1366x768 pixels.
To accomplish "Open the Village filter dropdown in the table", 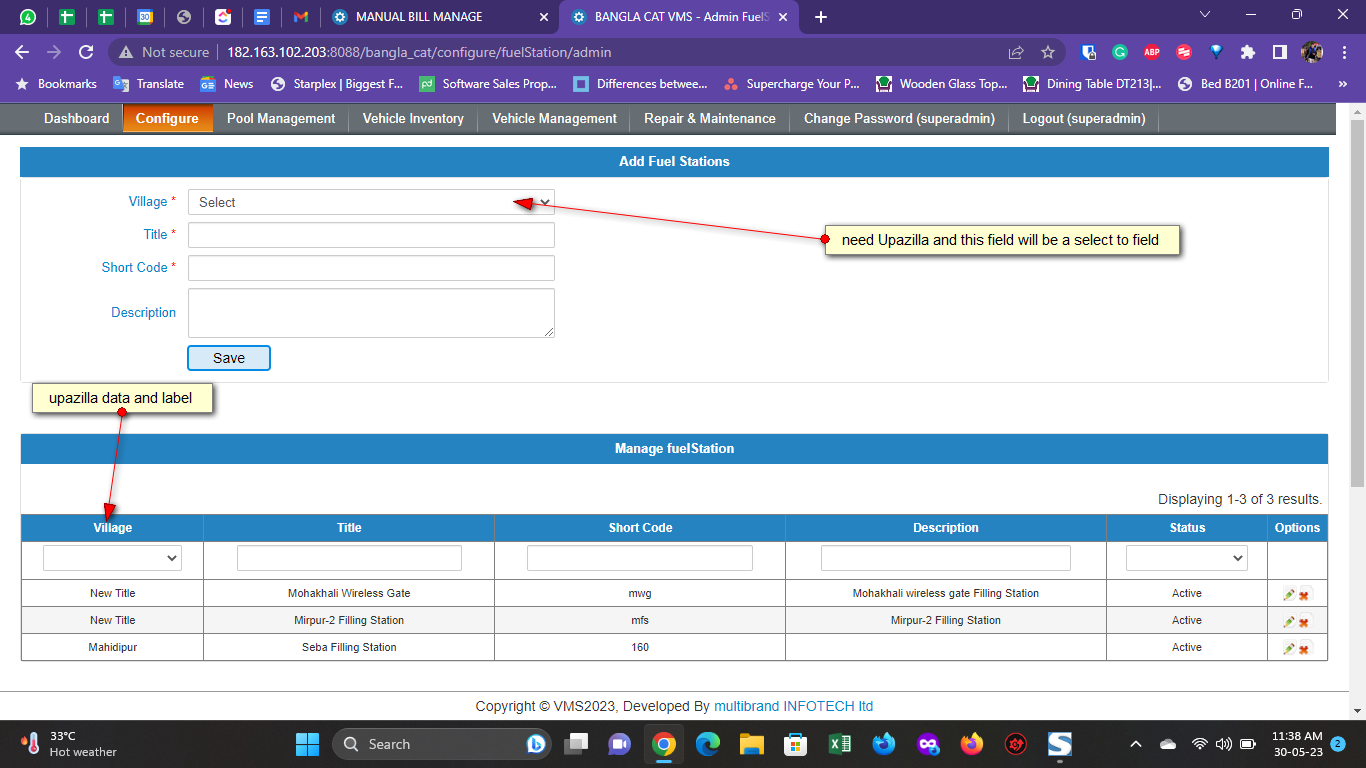I will click(x=112, y=558).
